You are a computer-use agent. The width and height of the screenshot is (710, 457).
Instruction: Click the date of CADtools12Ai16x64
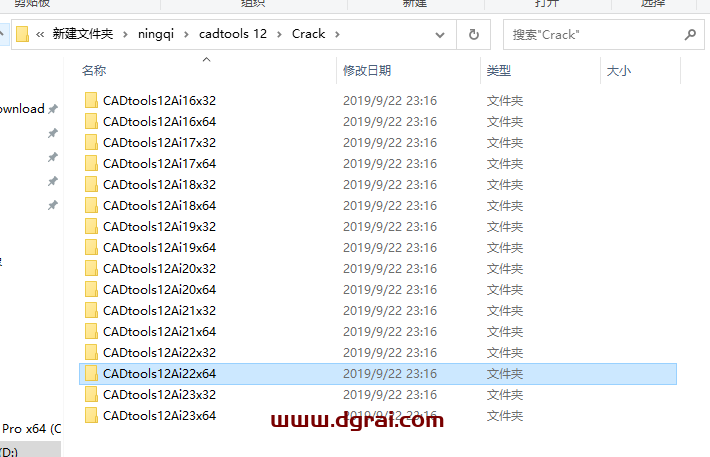pyautogui.click(x=390, y=121)
